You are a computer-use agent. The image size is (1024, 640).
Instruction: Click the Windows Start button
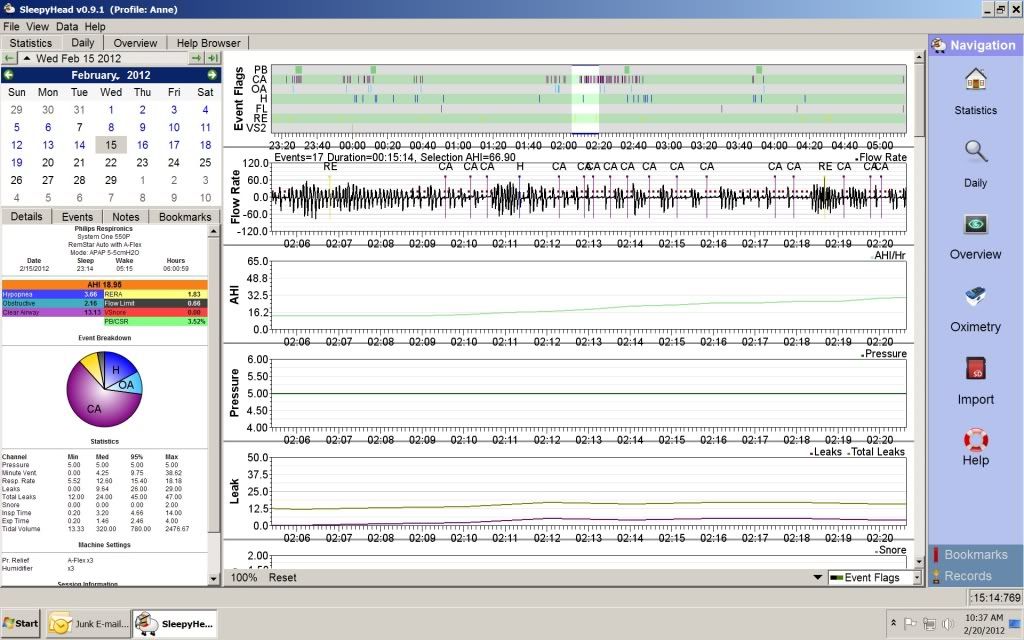click(21, 624)
